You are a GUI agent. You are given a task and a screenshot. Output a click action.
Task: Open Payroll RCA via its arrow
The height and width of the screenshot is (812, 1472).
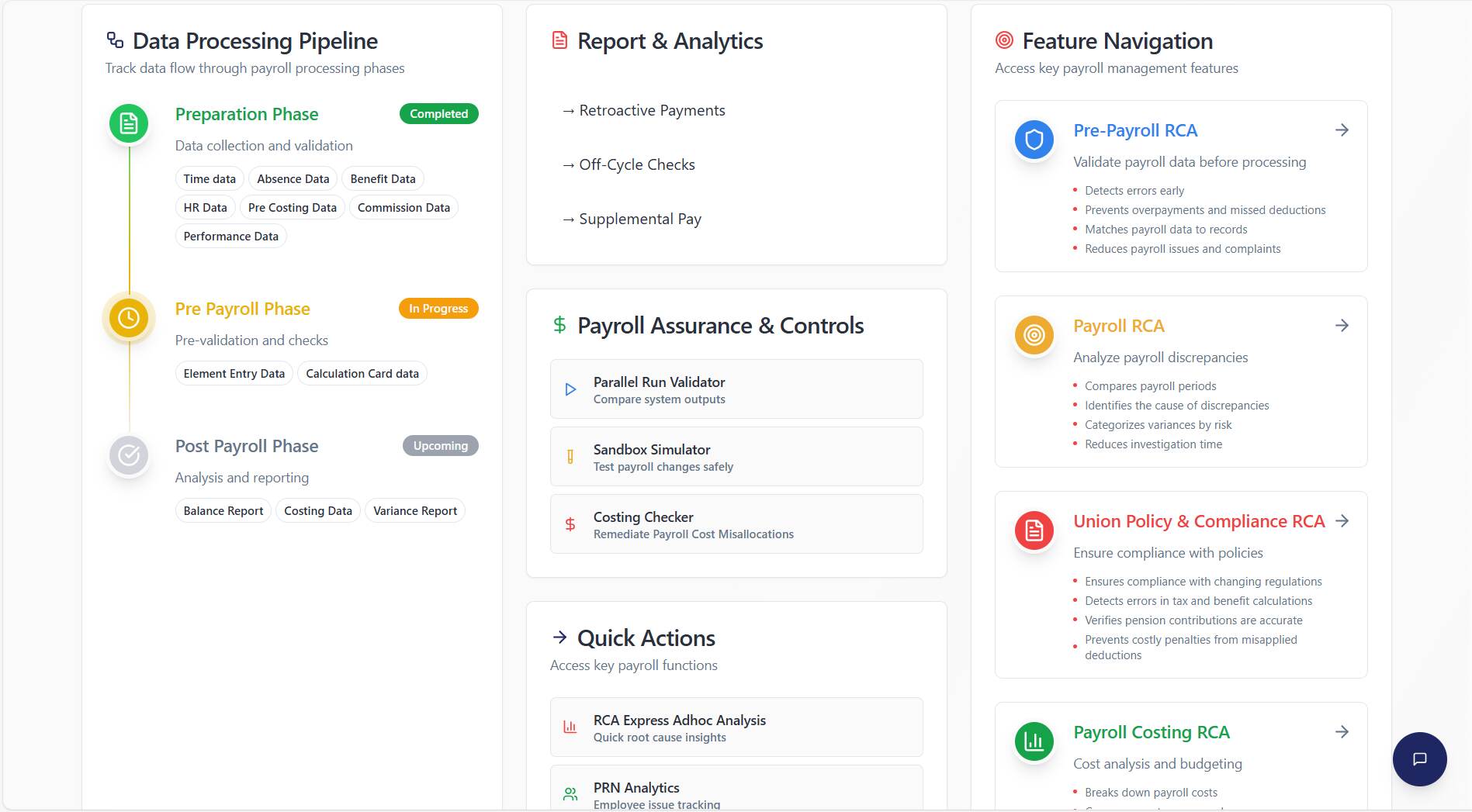point(1342,326)
